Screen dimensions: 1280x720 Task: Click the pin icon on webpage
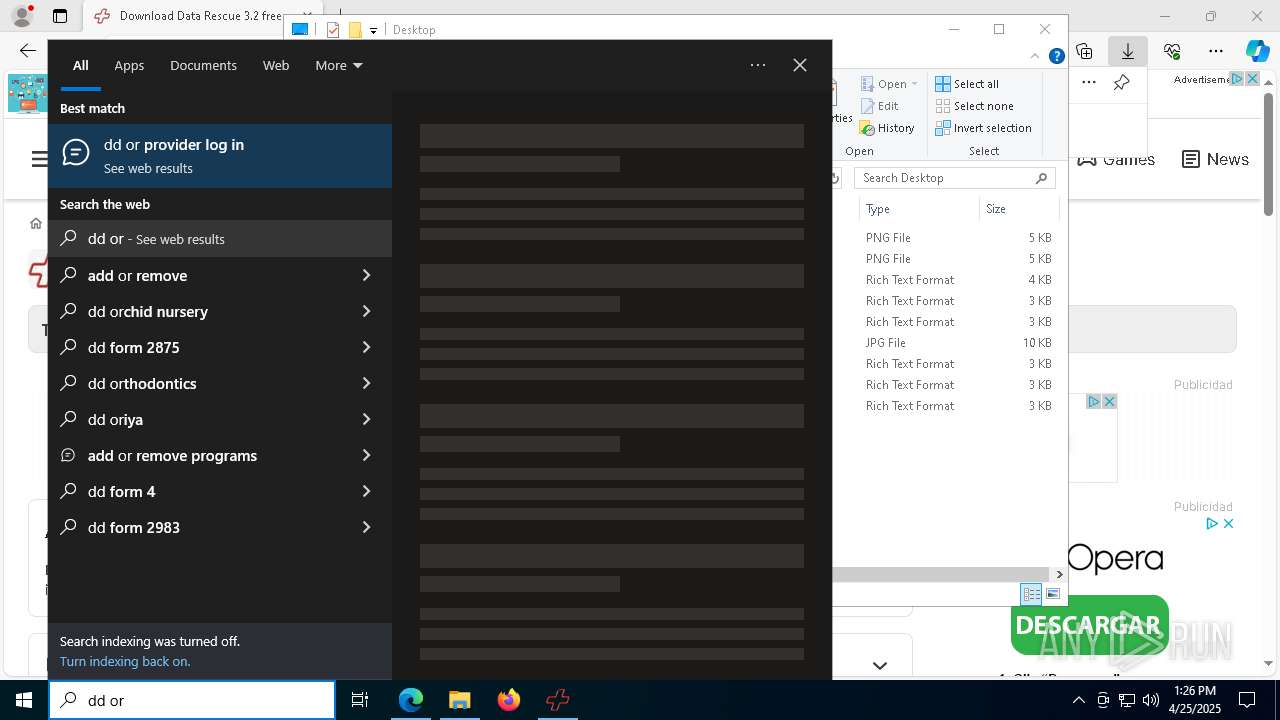pos(1122,83)
